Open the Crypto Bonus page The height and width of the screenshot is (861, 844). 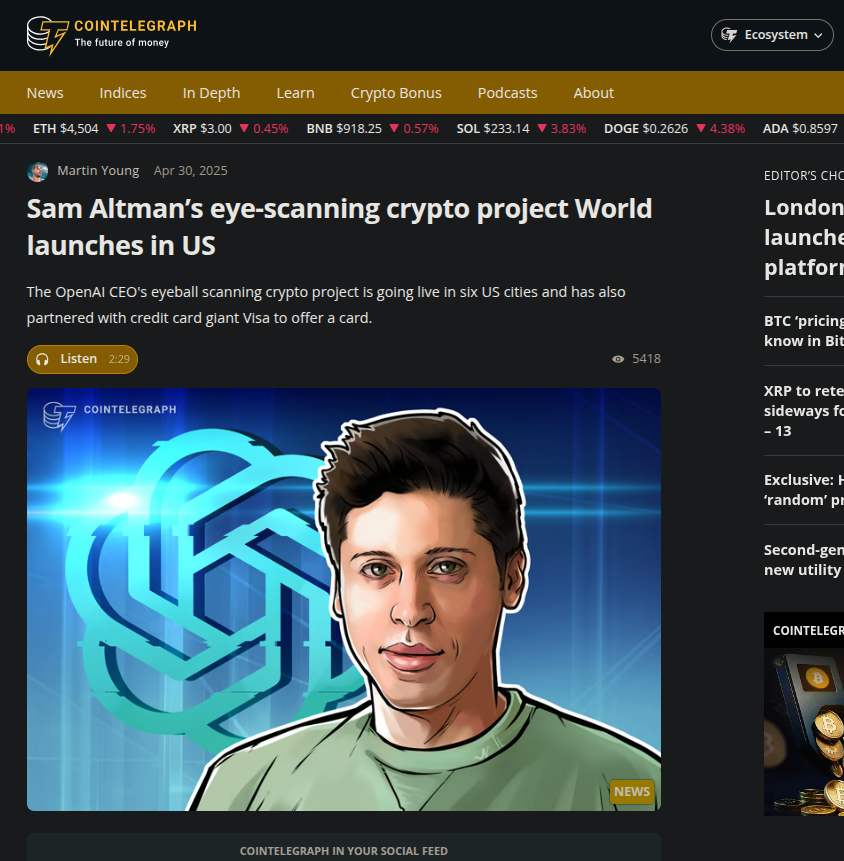396,93
